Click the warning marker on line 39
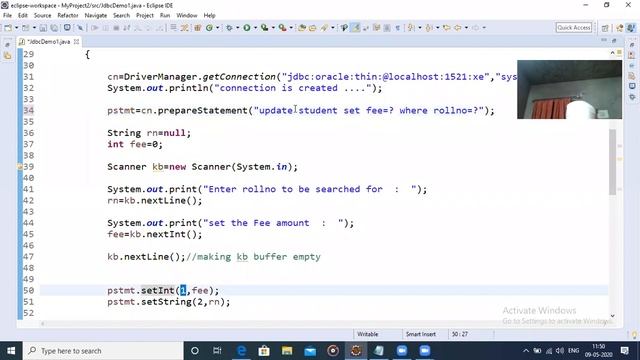This screenshot has width=640, height=360. [19, 167]
